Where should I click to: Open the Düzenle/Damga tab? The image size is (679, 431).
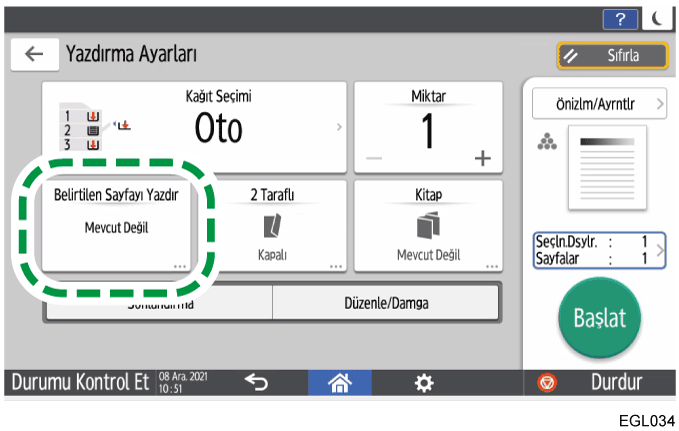[385, 304]
